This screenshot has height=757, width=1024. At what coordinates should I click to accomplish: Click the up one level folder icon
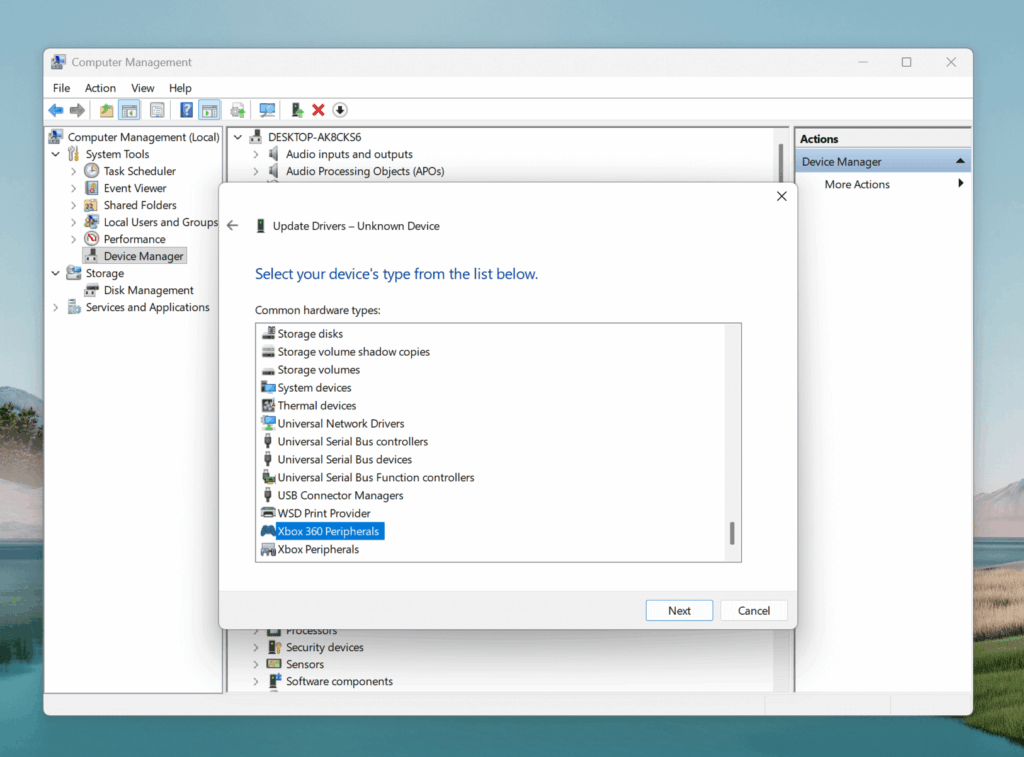(x=106, y=110)
